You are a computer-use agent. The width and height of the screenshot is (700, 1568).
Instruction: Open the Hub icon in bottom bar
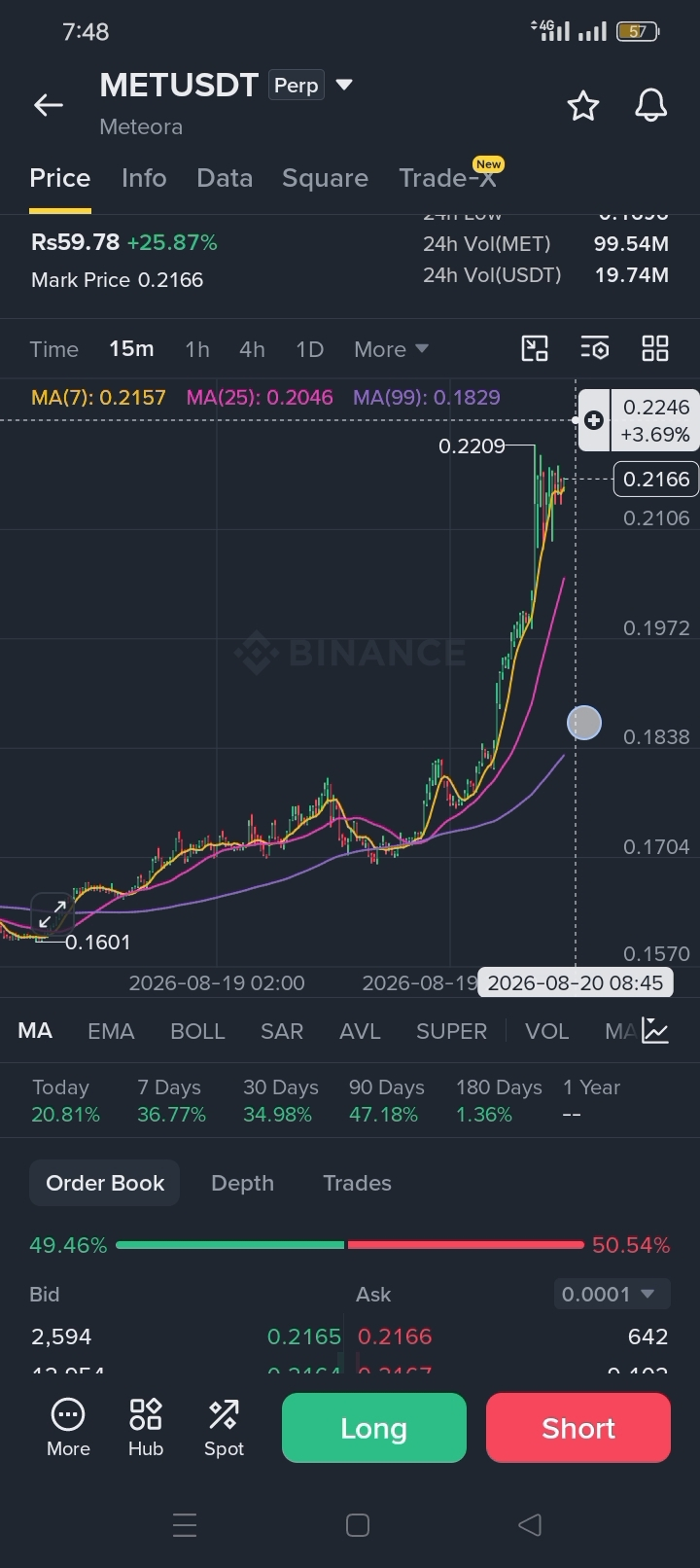pyautogui.click(x=146, y=1427)
